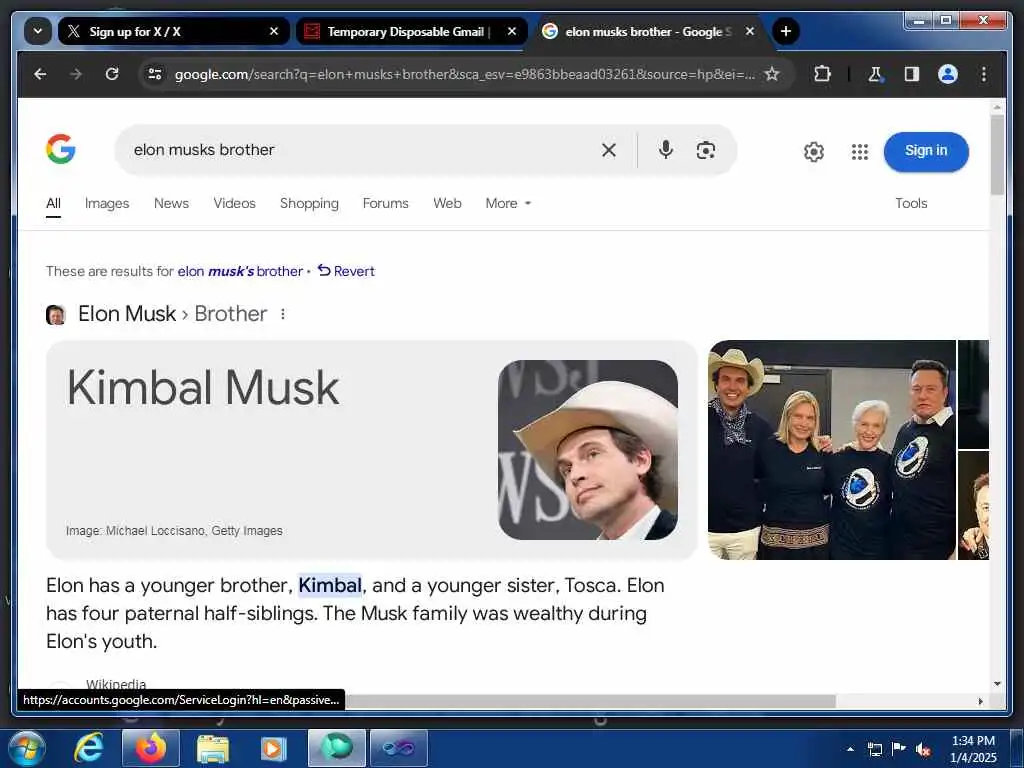The height and width of the screenshot is (768, 1024).
Task: Switch to Temporary Disposable Gmail tab
Action: (x=411, y=31)
